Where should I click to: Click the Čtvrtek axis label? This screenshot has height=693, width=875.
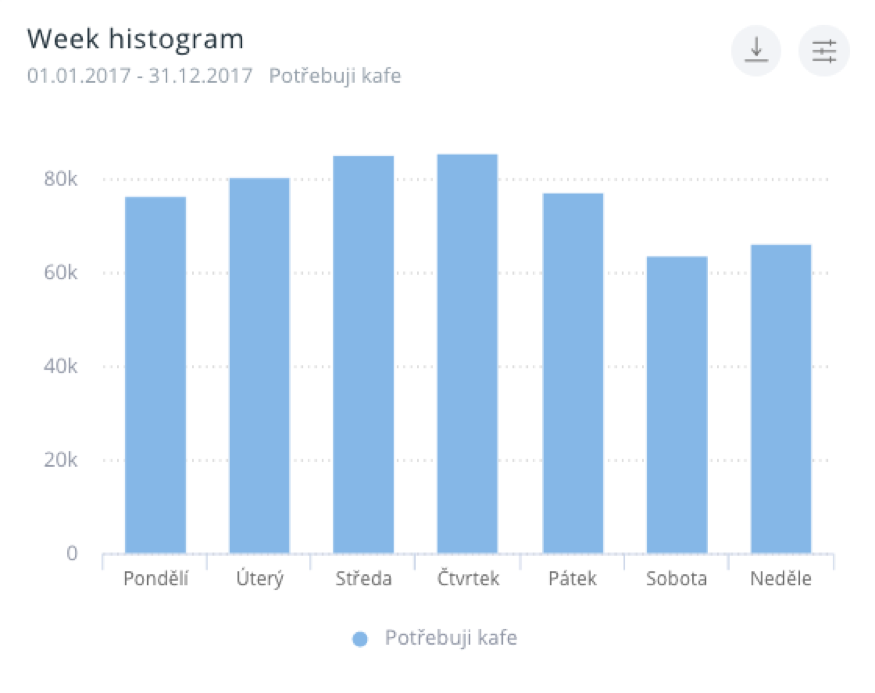[468, 579]
